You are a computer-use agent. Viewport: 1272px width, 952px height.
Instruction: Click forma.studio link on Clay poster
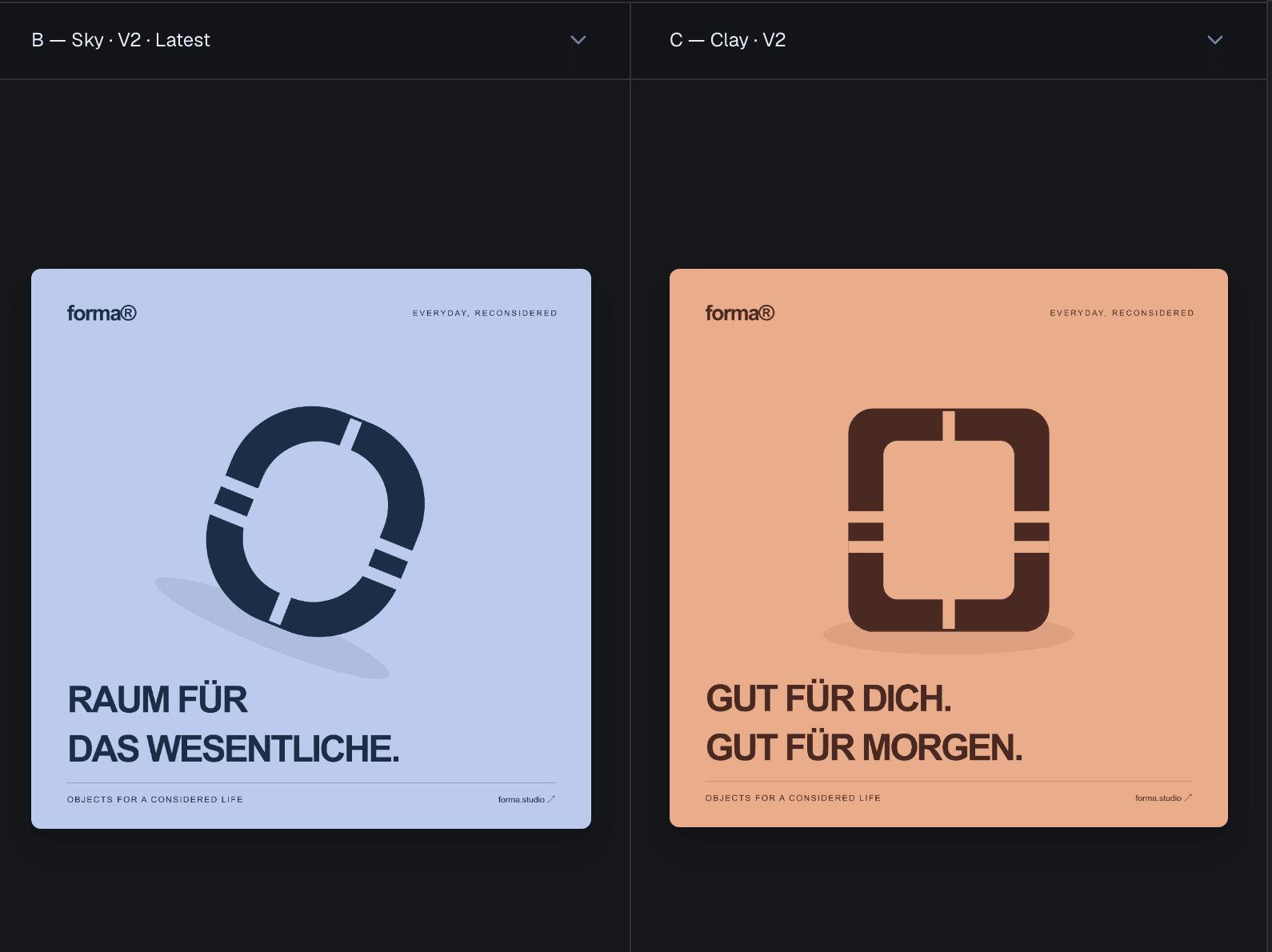point(1163,798)
